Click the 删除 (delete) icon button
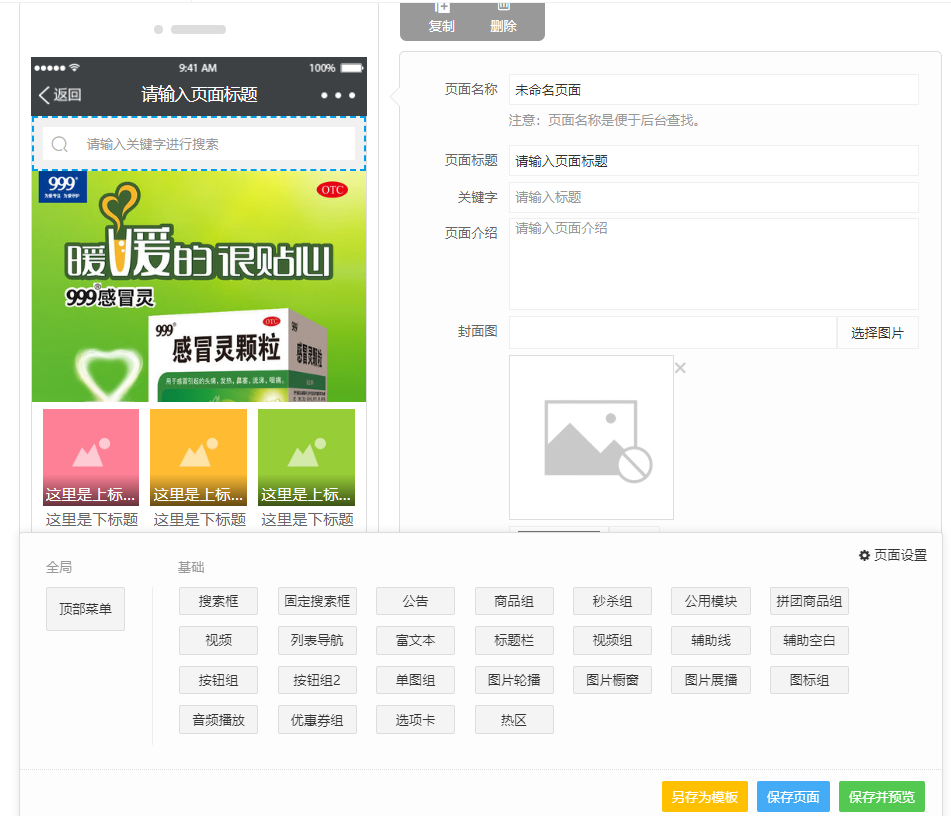951x816 pixels. (x=503, y=18)
